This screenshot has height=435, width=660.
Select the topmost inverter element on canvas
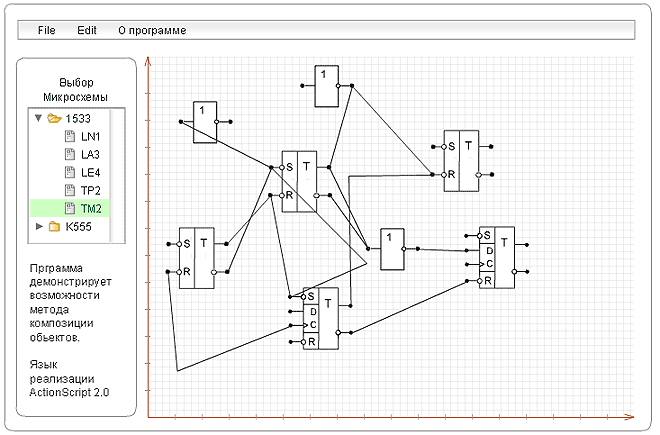[x=324, y=87]
